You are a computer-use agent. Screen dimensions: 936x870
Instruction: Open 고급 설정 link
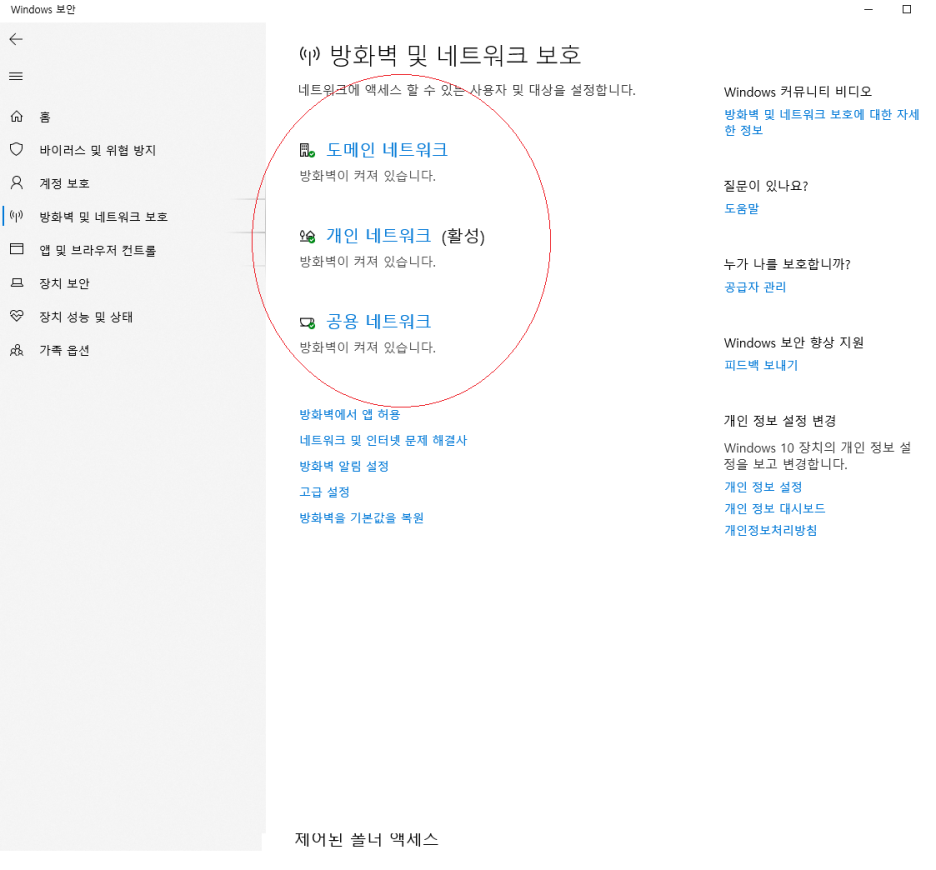click(x=324, y=492)
